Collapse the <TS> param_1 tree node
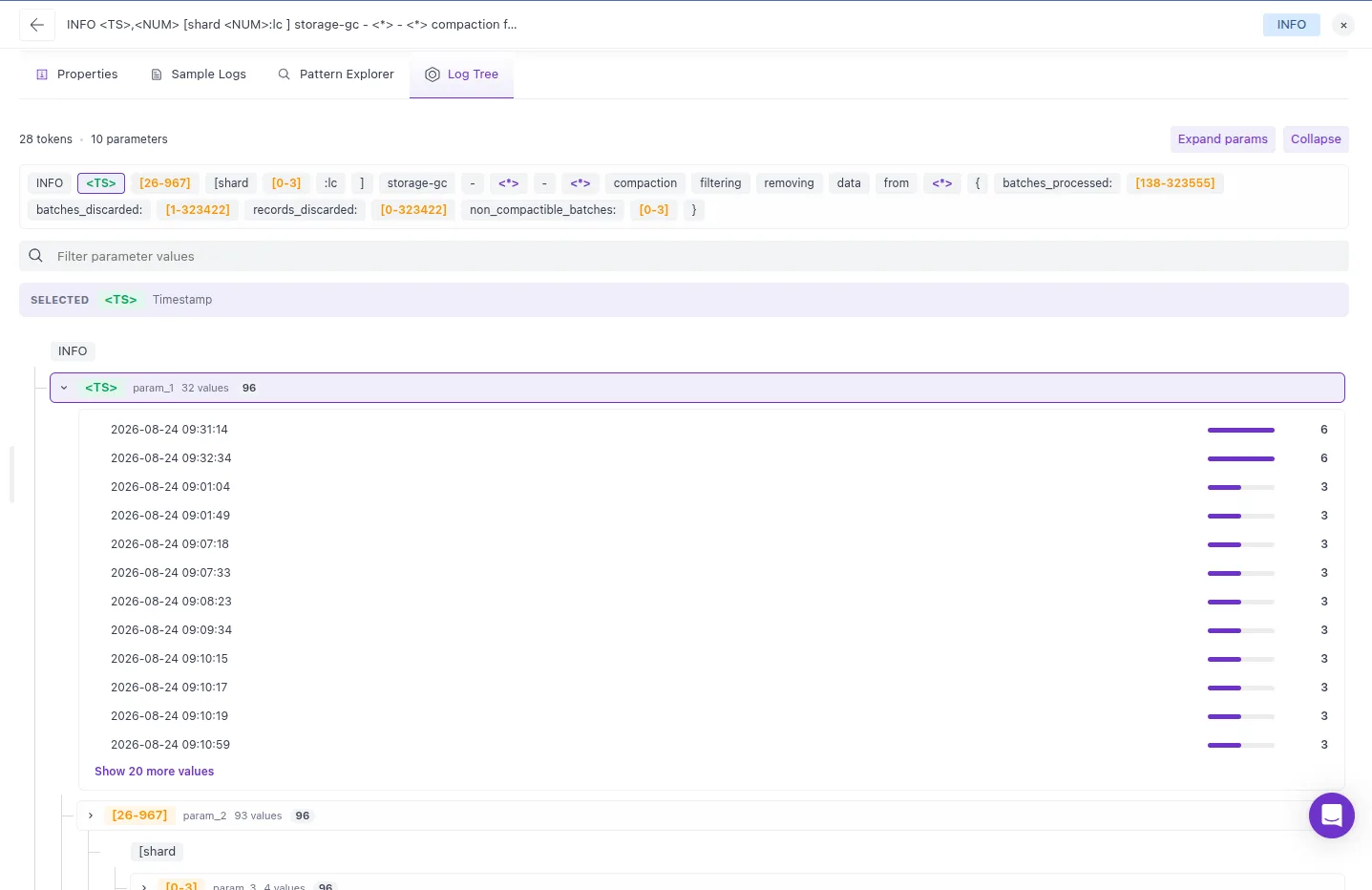 (x=64, y=388)
